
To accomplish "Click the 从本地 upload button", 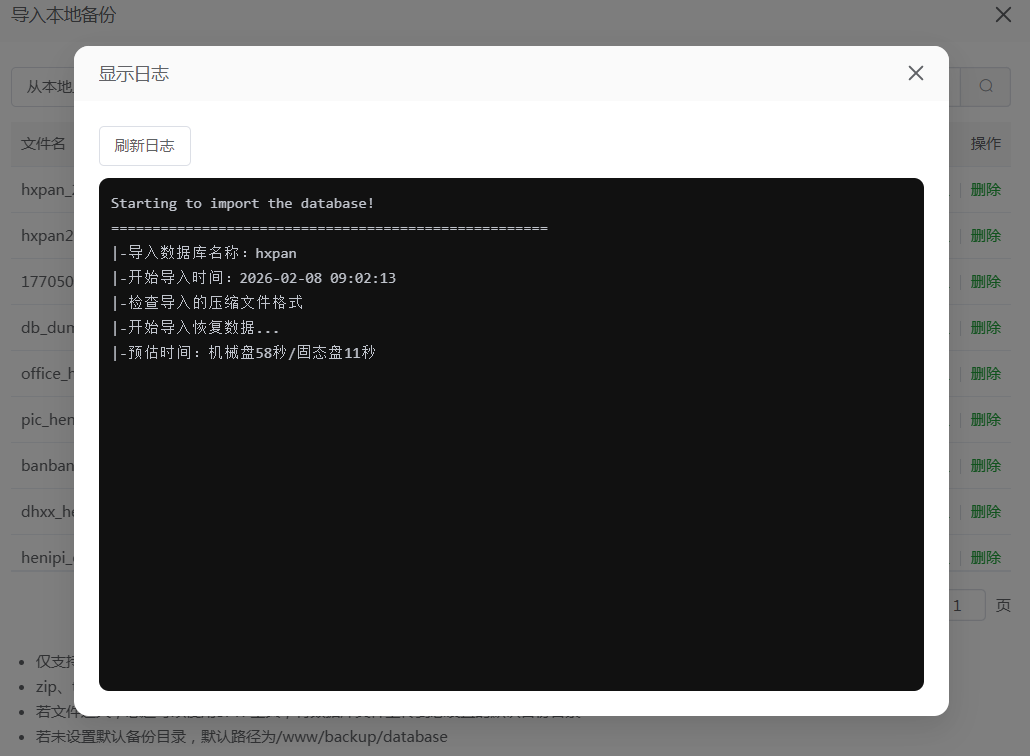I will (47, 87).
